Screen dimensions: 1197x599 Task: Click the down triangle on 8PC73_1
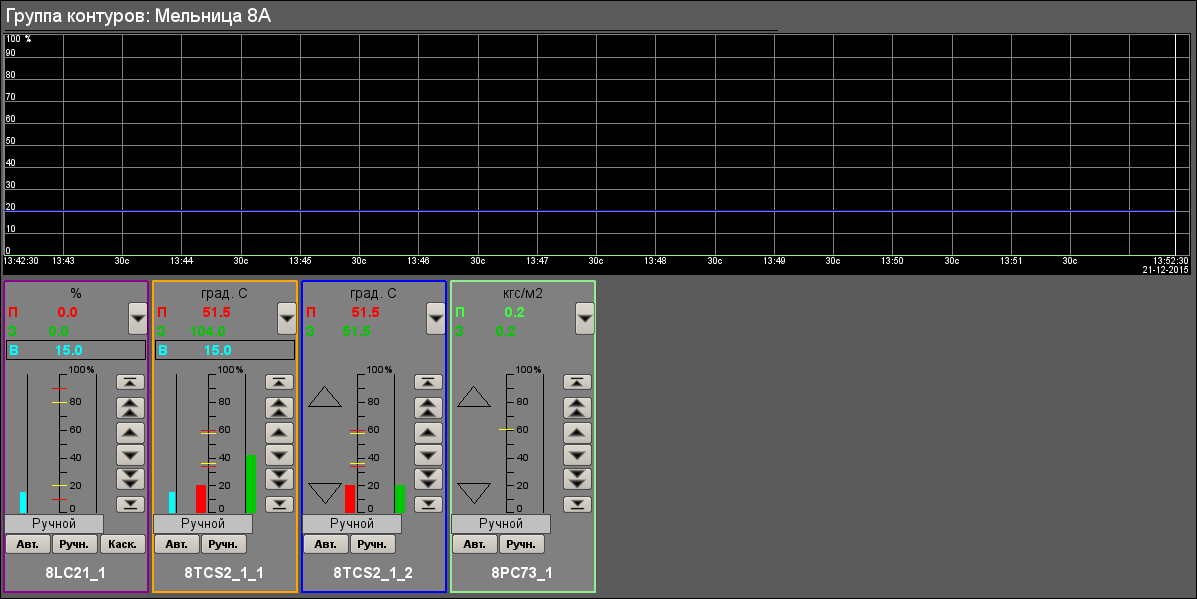tap(473, 492)
